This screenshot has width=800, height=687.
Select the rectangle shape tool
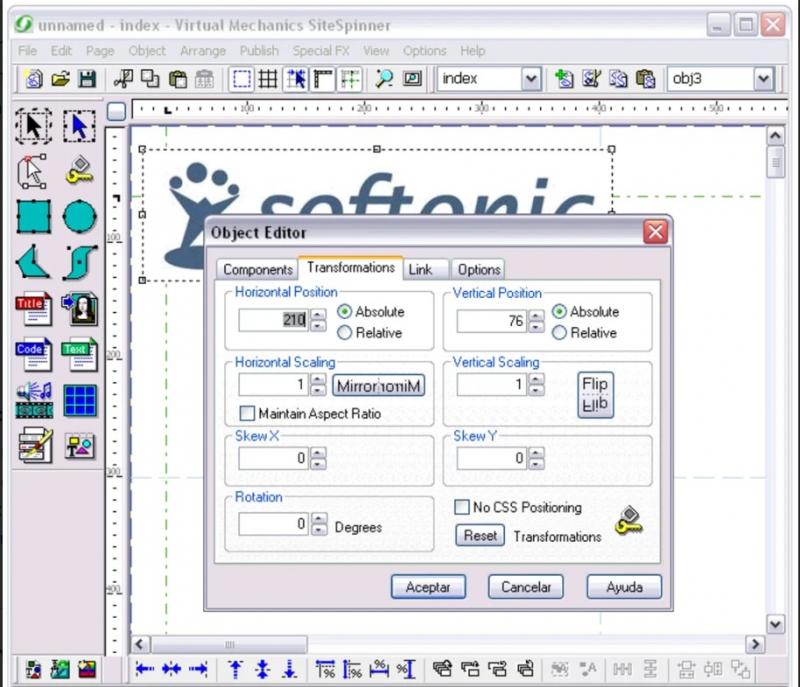pos(33,217)
